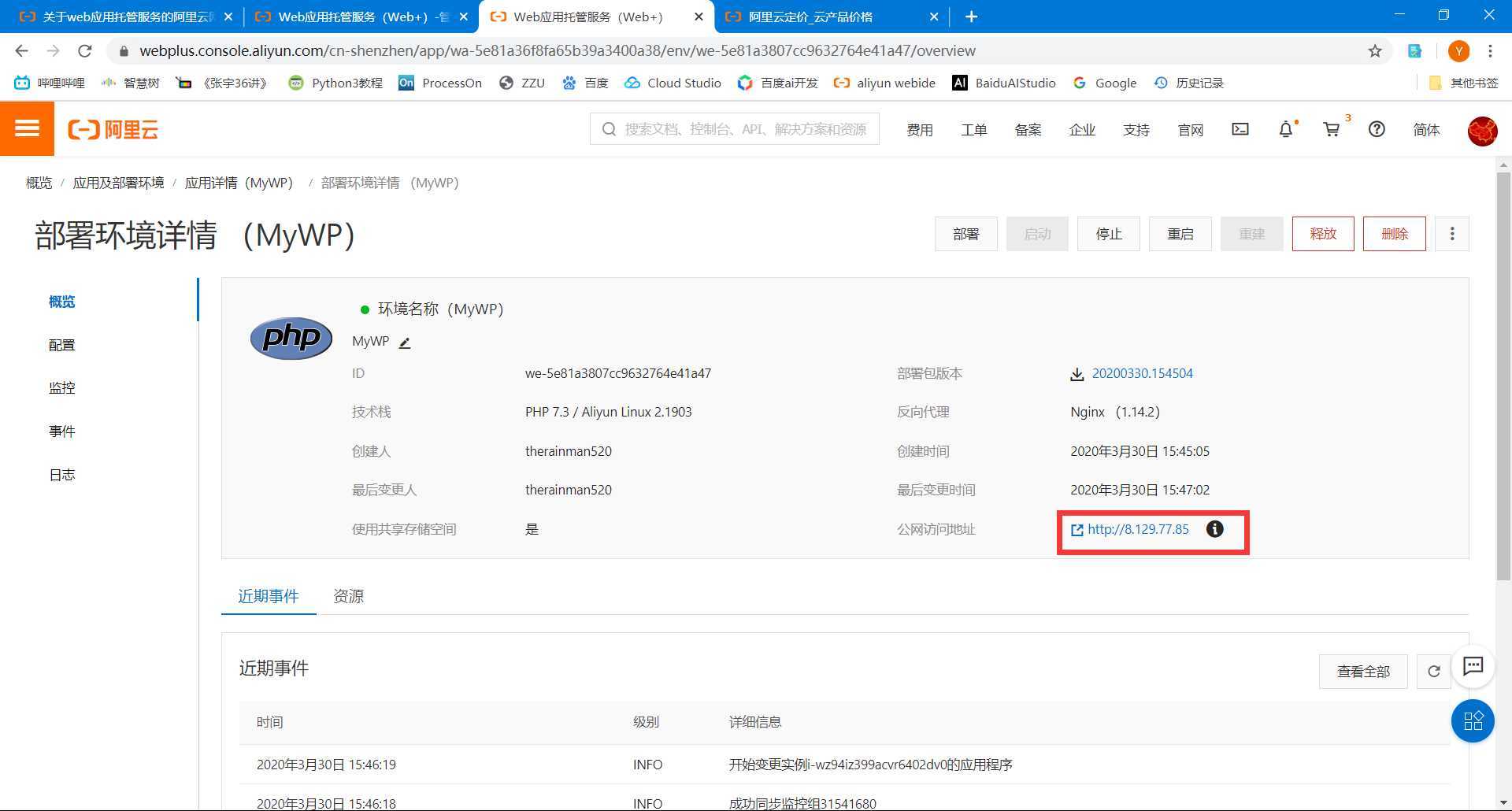Click the info icon next to public address
This screenshot has height=811, width=1512.
click(x=1215, y=529)
